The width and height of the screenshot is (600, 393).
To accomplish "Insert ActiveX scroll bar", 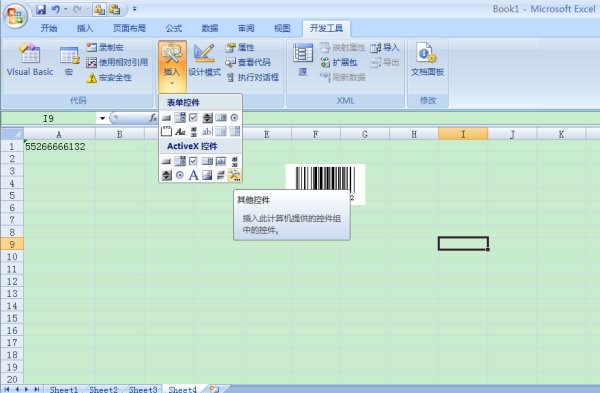I will point(234,161).
